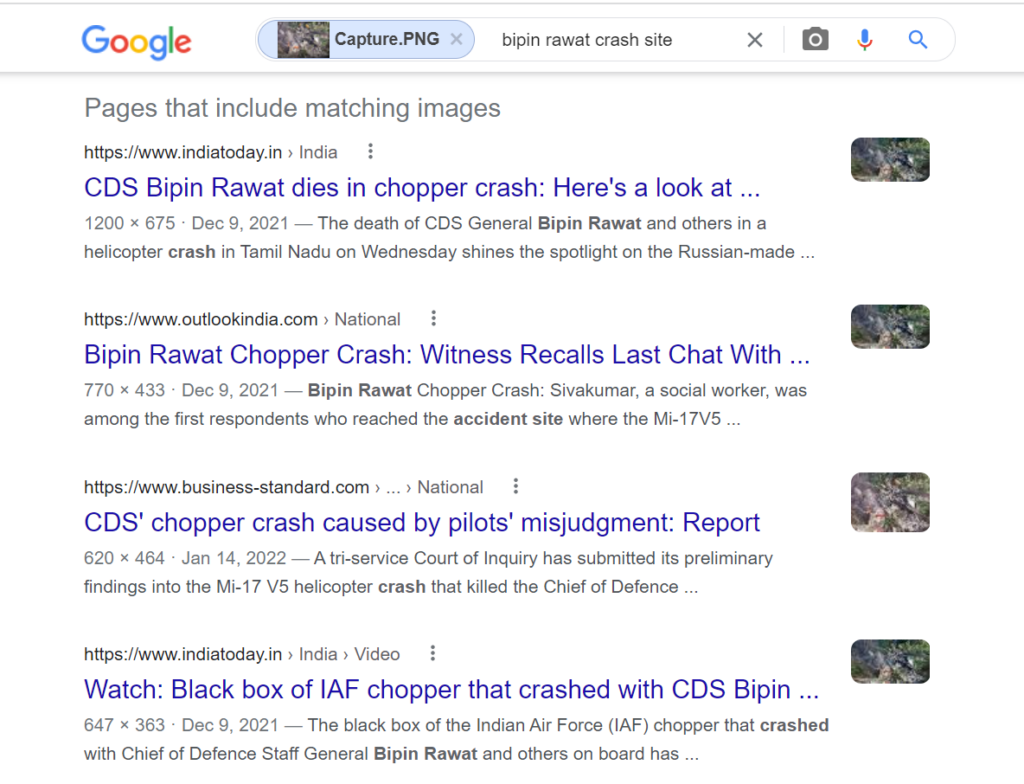Open 'Witness Recalls Last Chat' article link
The image size is (1024, 784).
(446, 355)
